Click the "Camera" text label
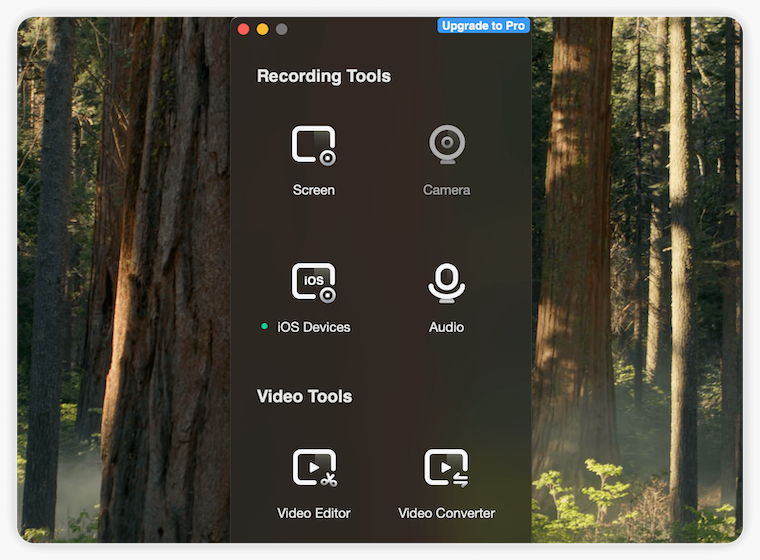This screenshot has width=760, height=560. coord(446,190)
